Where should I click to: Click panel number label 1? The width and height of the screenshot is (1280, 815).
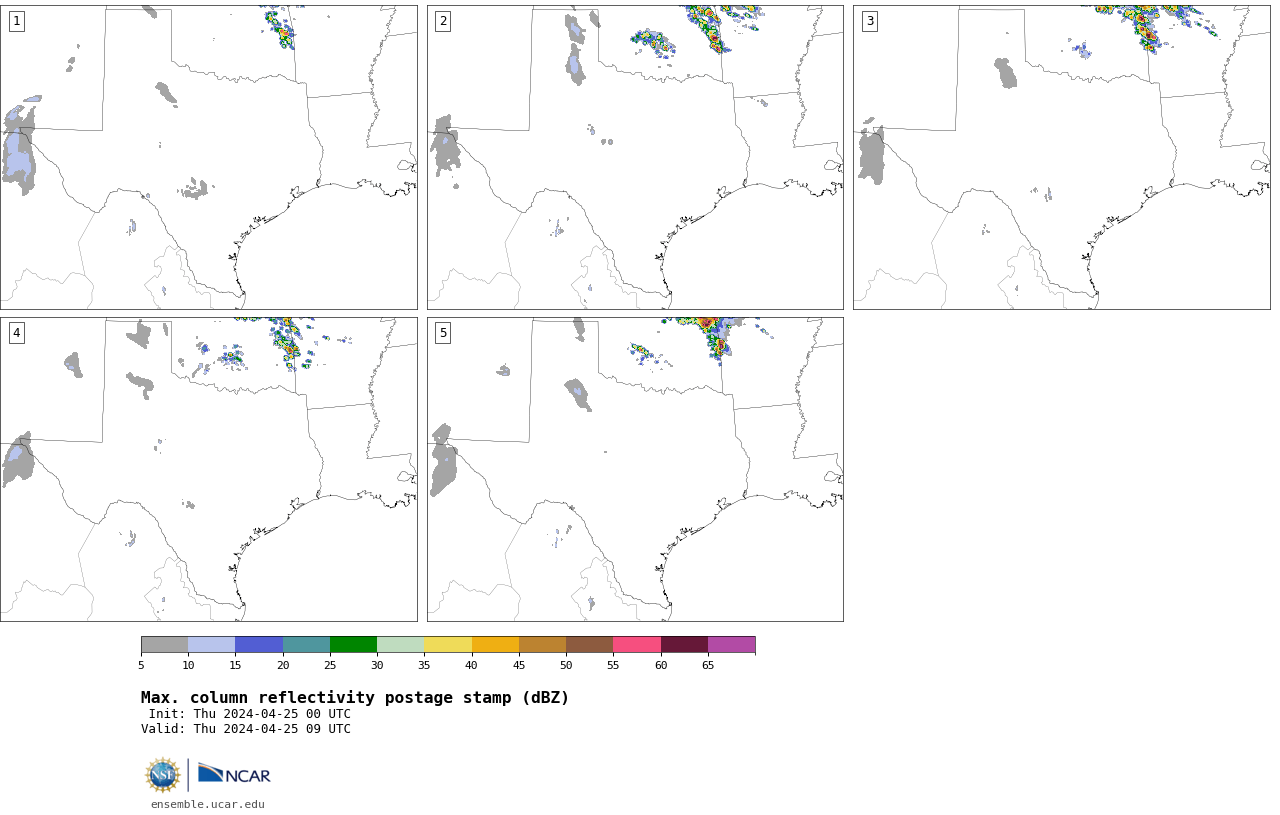tap(17, 21)
